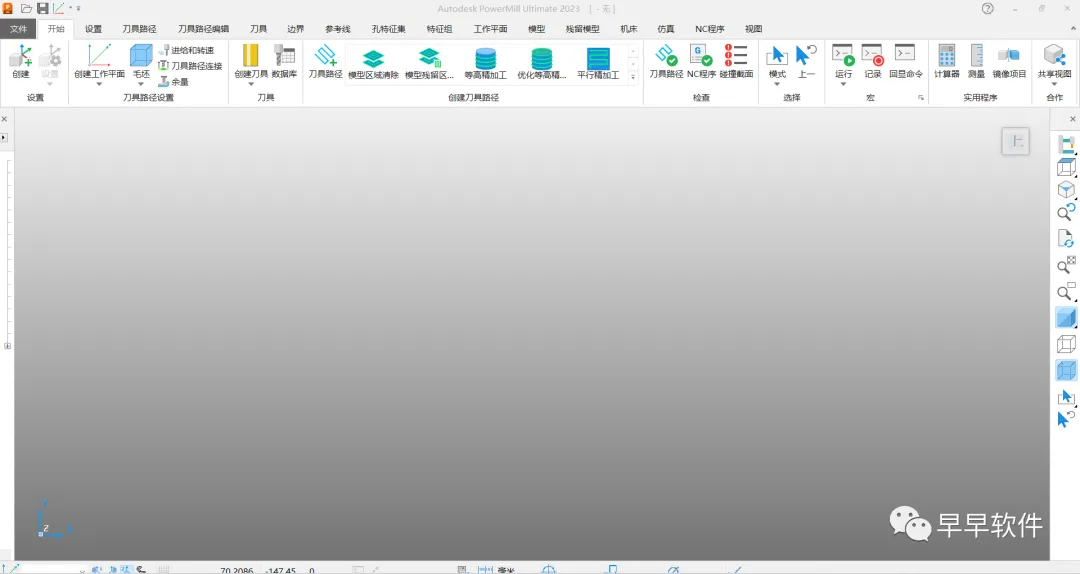
Task: Open 余量 settings
Action: (174, 81)
